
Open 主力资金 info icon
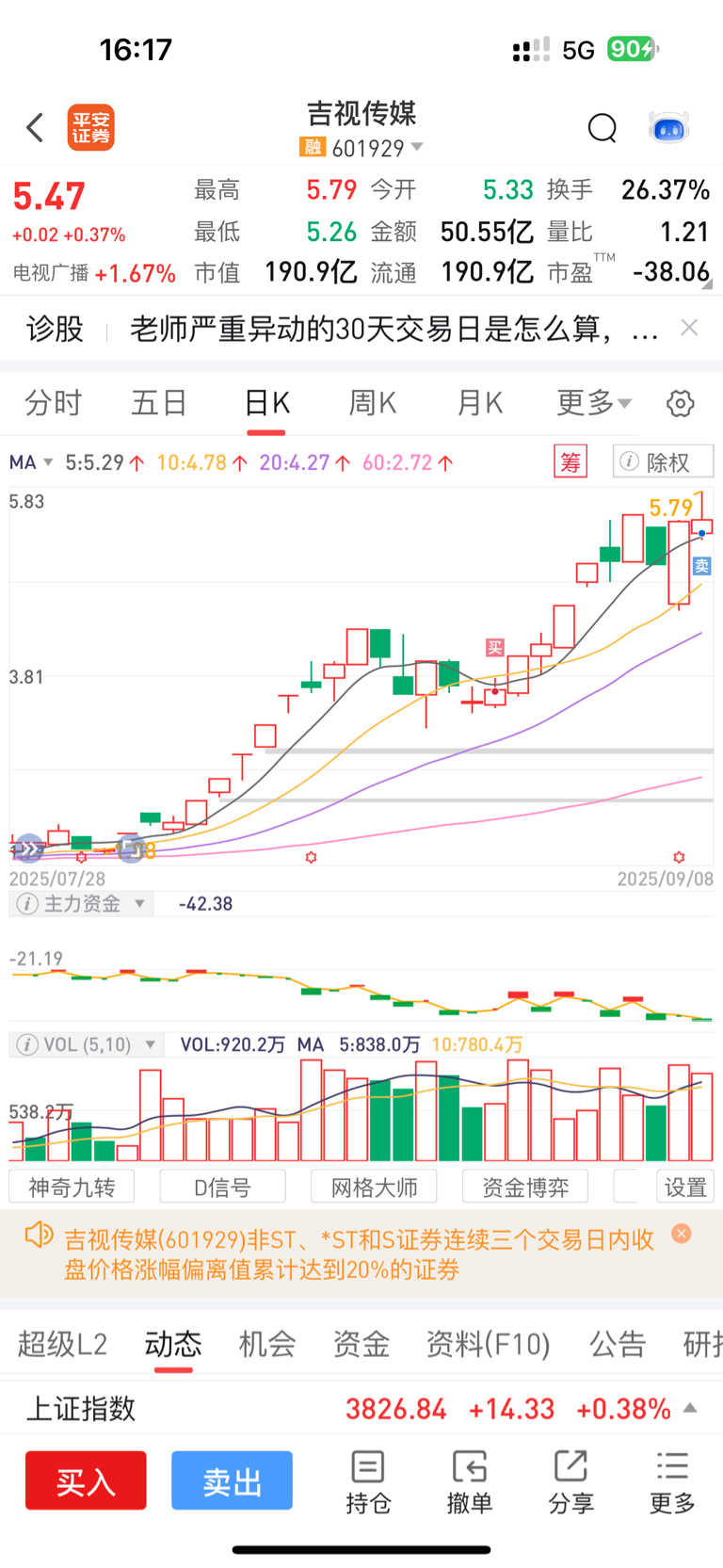(x=27, y=904)
